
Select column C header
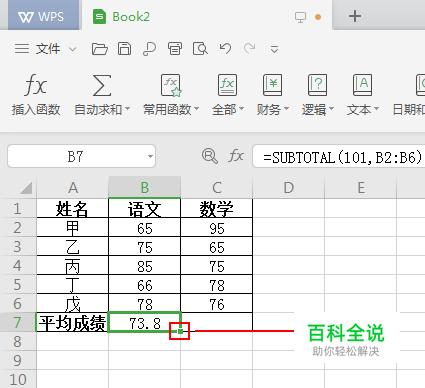pos(217,188)
